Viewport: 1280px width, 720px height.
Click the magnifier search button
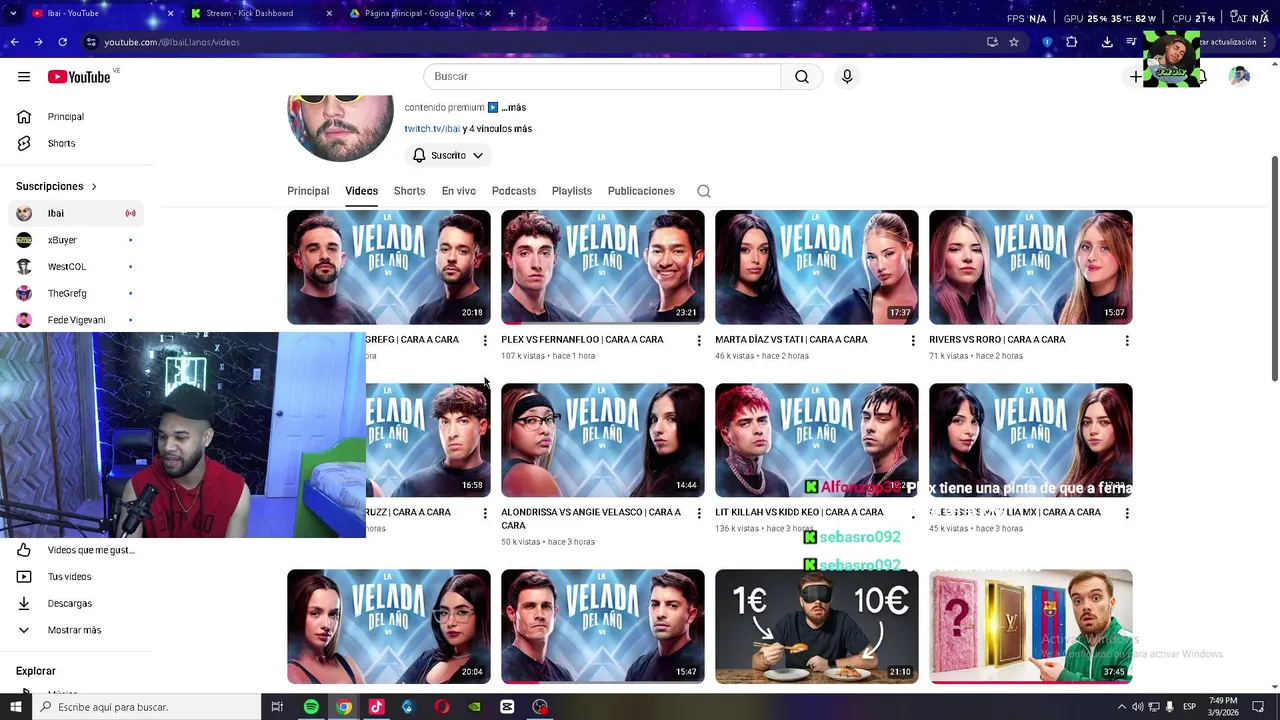coord(802,77)
